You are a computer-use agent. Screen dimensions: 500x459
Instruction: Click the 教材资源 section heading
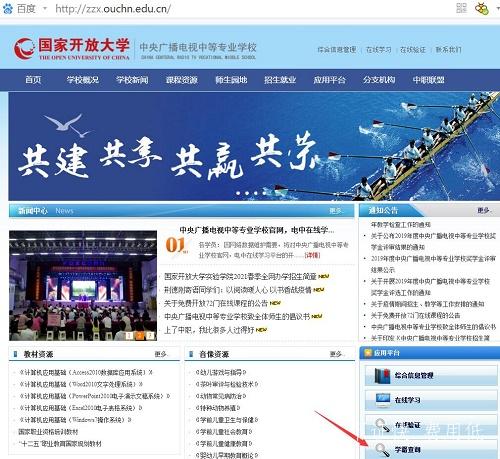pyautogui.click(x=38, y=354)
